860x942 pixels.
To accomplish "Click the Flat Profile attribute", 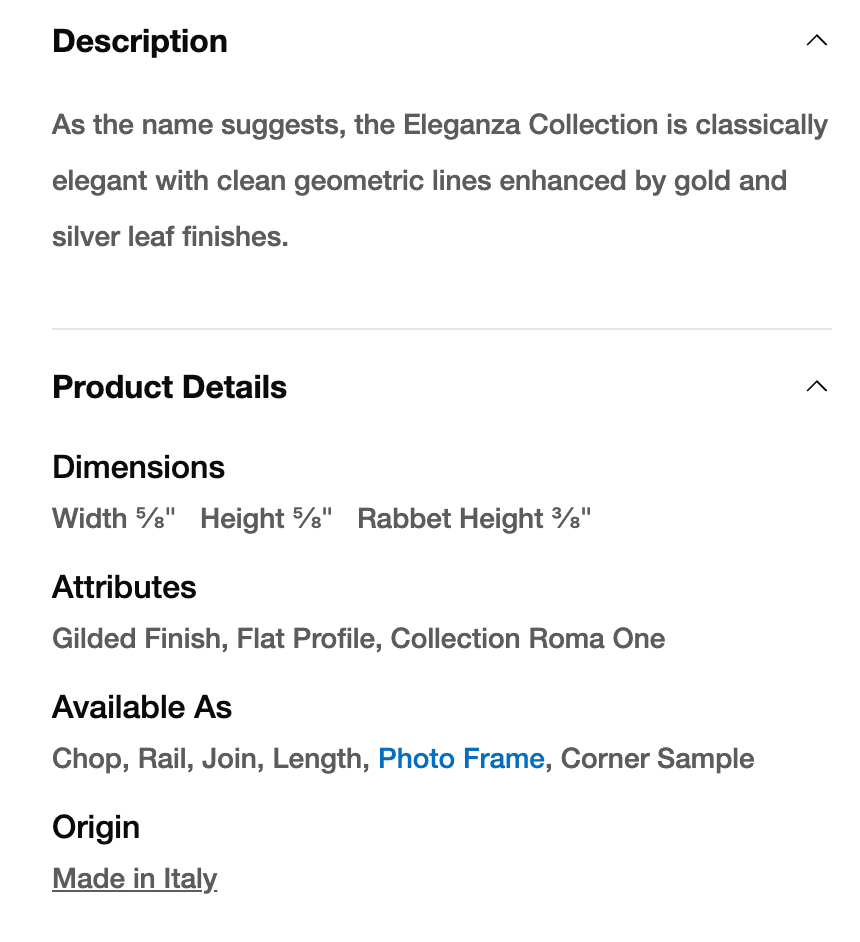I will click(x=309, y=639).
